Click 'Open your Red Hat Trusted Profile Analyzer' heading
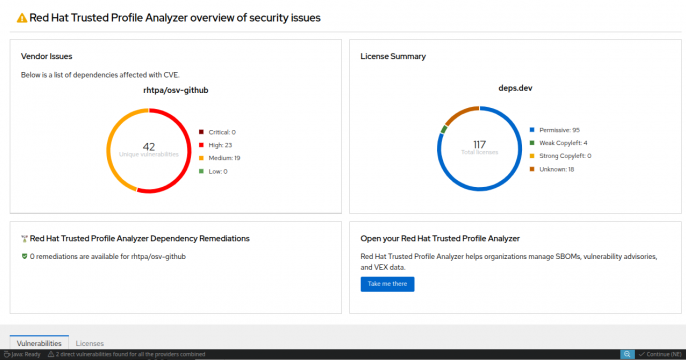686x360 pixels. (440, 238)
